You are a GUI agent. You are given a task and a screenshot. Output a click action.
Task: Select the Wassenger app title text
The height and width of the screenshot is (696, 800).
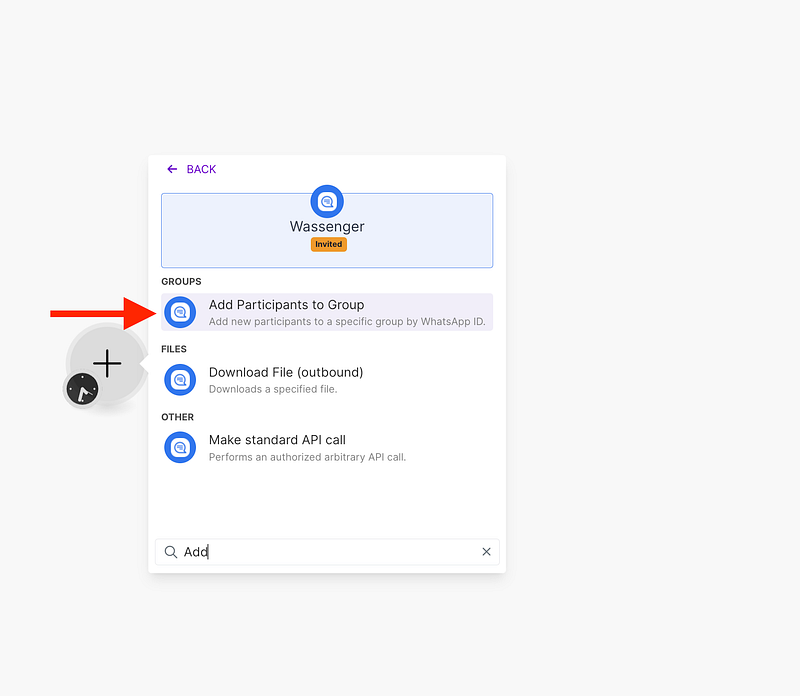pyautogui.click(x=327, y=227)
